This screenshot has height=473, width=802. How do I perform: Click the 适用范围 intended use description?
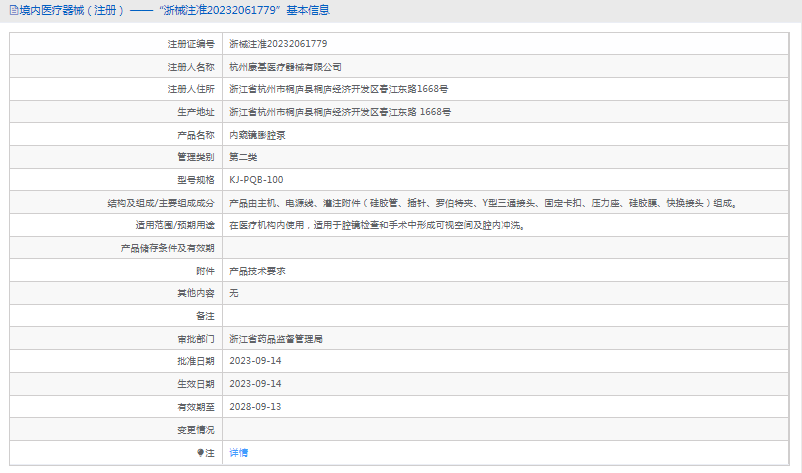point(377,225)
